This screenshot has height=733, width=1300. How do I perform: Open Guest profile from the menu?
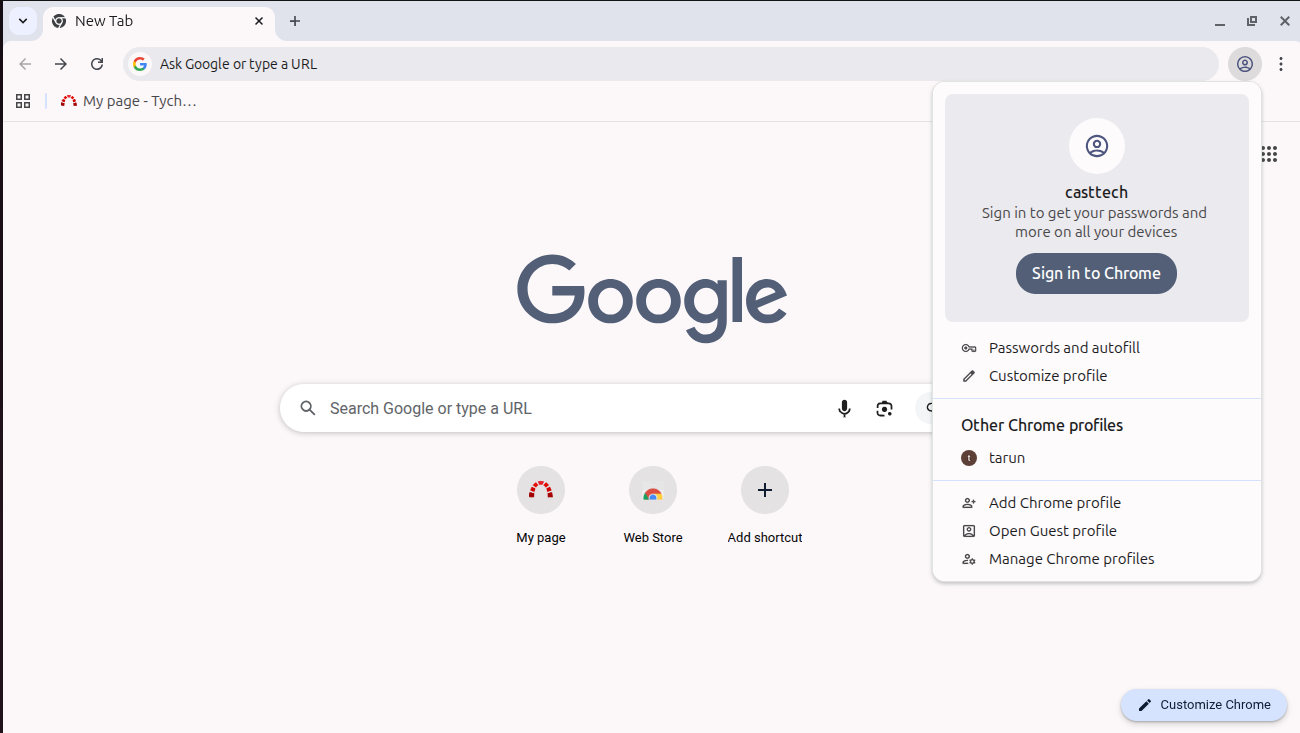click(1052, 531)
